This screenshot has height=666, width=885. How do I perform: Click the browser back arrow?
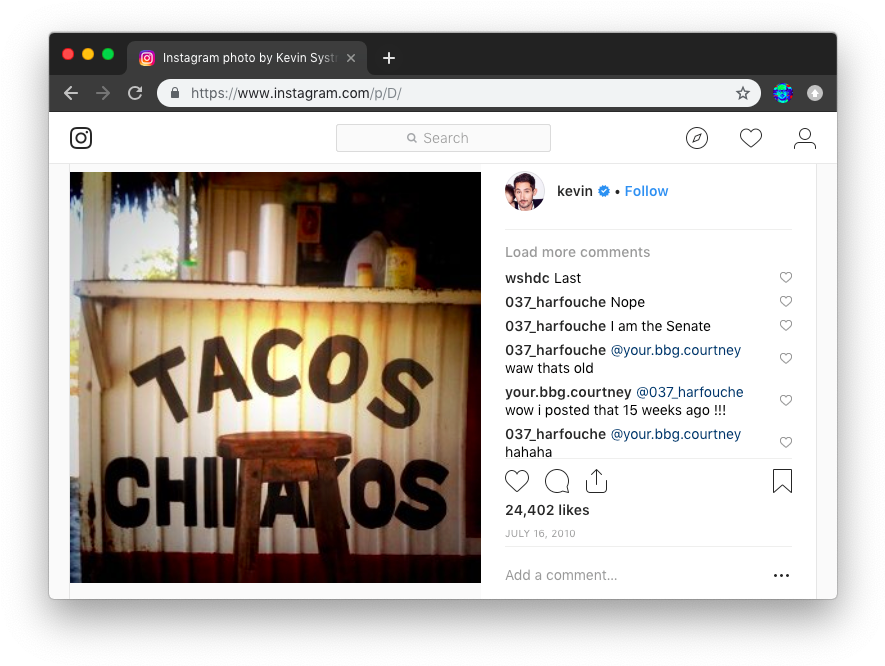click(71, 93)
